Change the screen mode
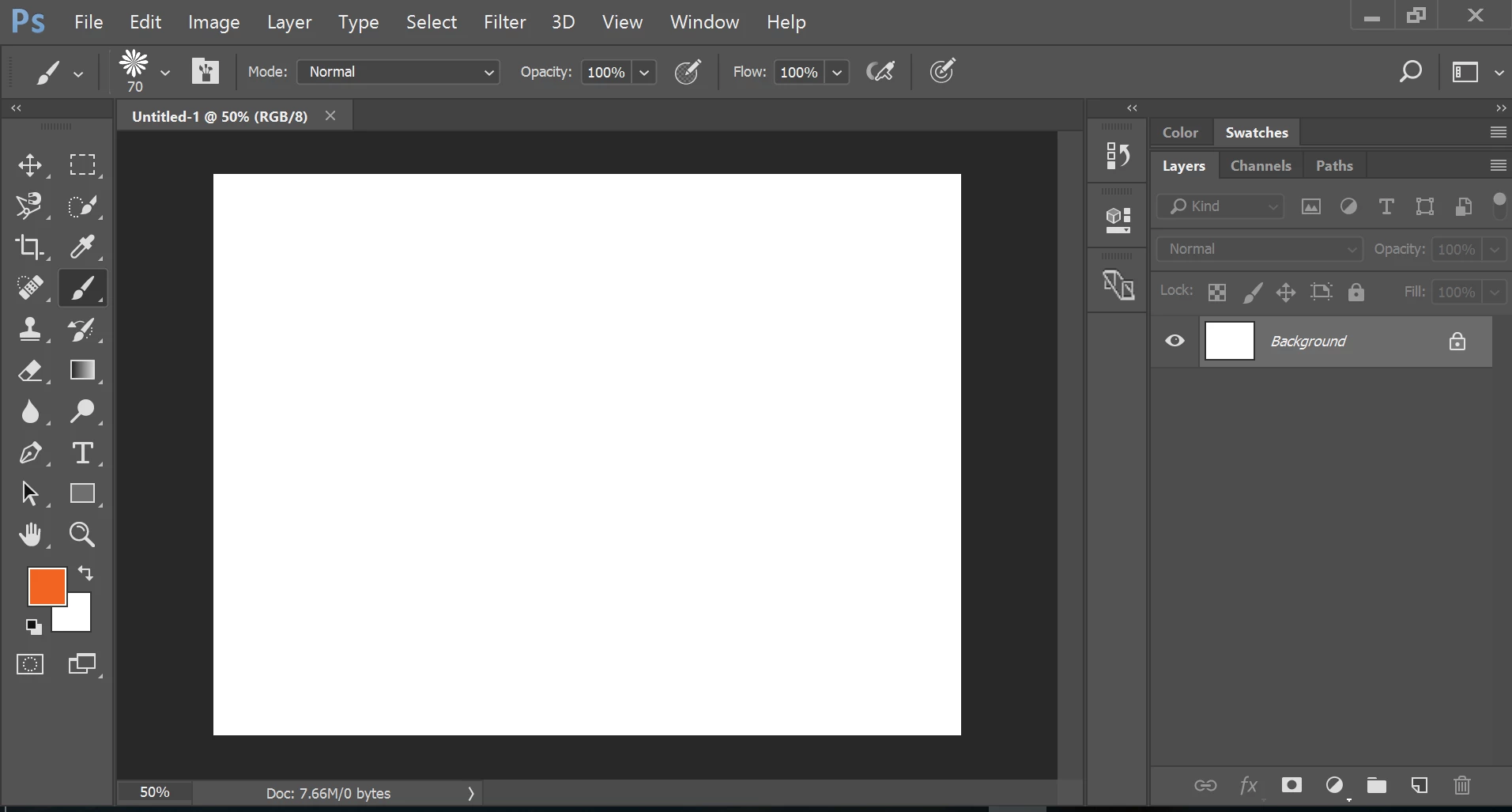 tap(82, 664)
